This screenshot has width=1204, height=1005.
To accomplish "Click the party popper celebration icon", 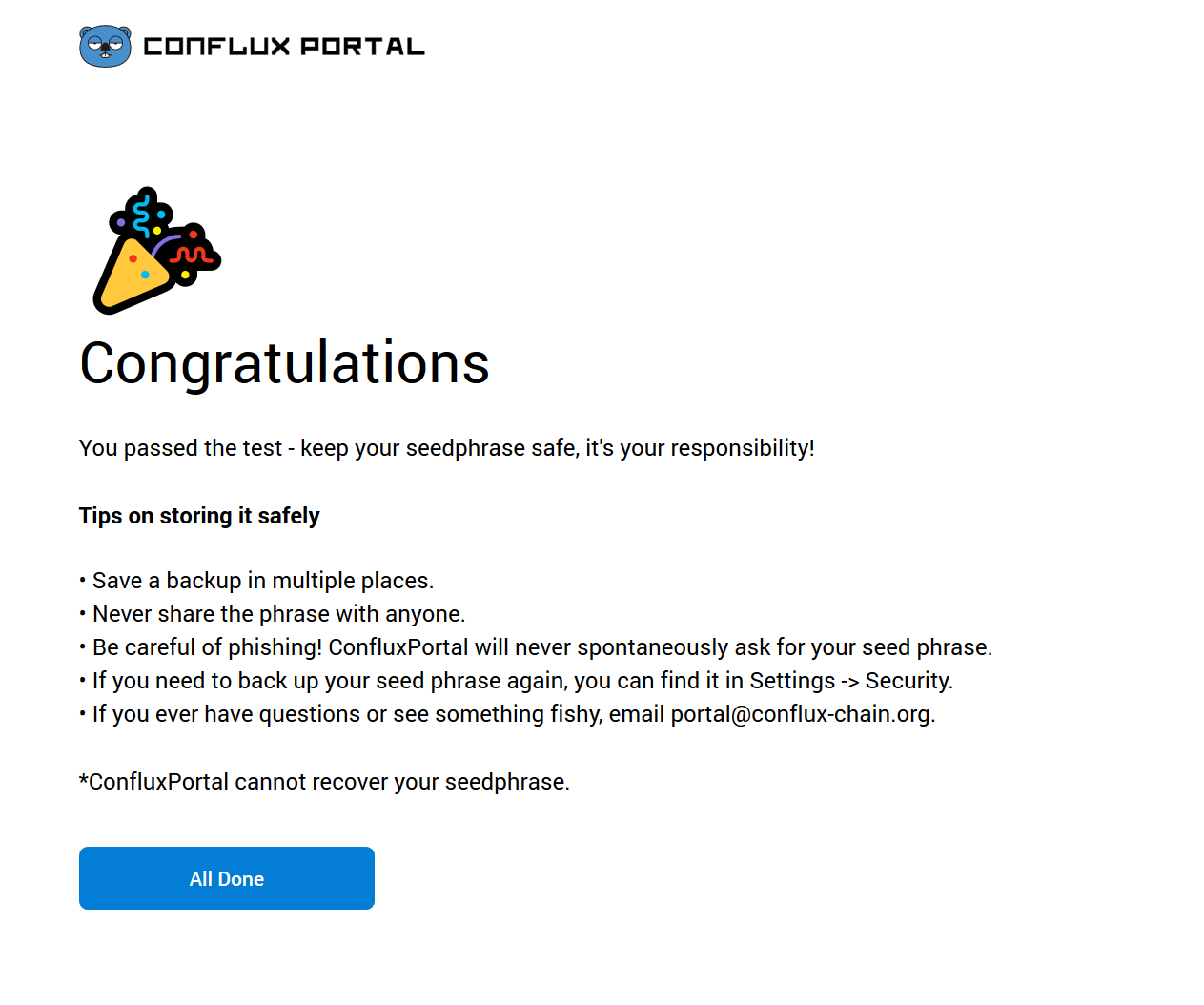I will [x=156, y=251].
